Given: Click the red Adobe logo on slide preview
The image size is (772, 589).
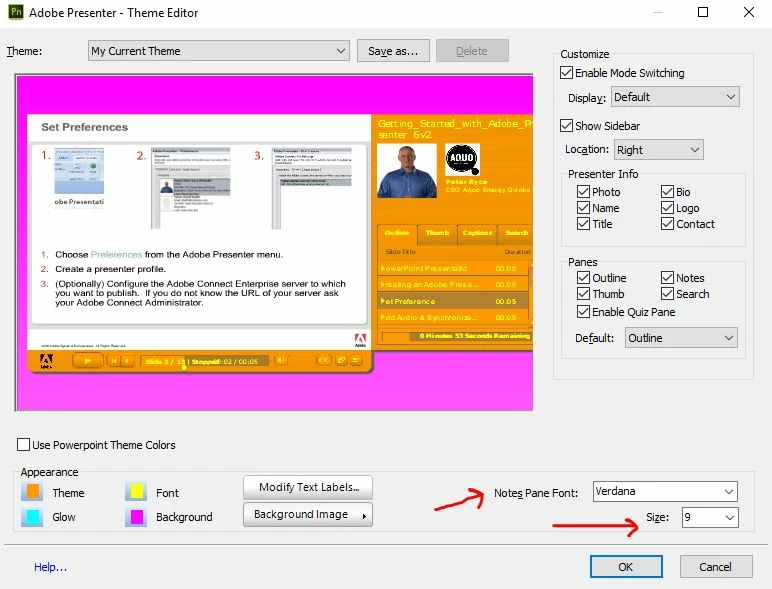Looking at the screenshot, I should tap(360, 340).
